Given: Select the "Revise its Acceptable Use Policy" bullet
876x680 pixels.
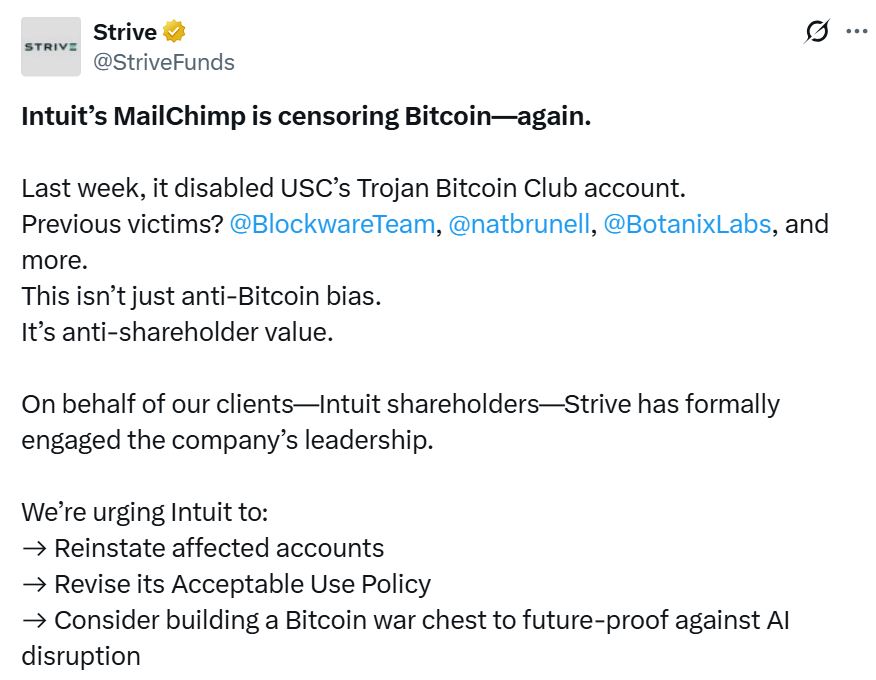Looking at the screenshot, I should [x=242, y=584].
